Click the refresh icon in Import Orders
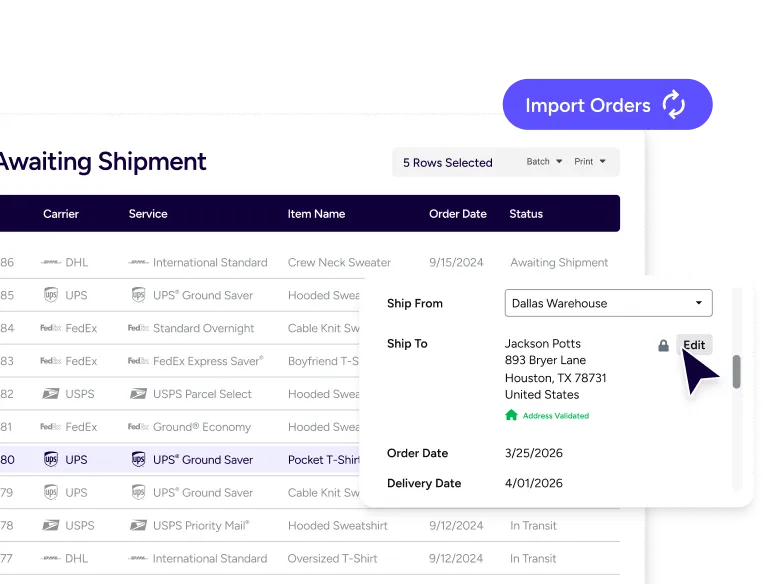 point(674,106)
